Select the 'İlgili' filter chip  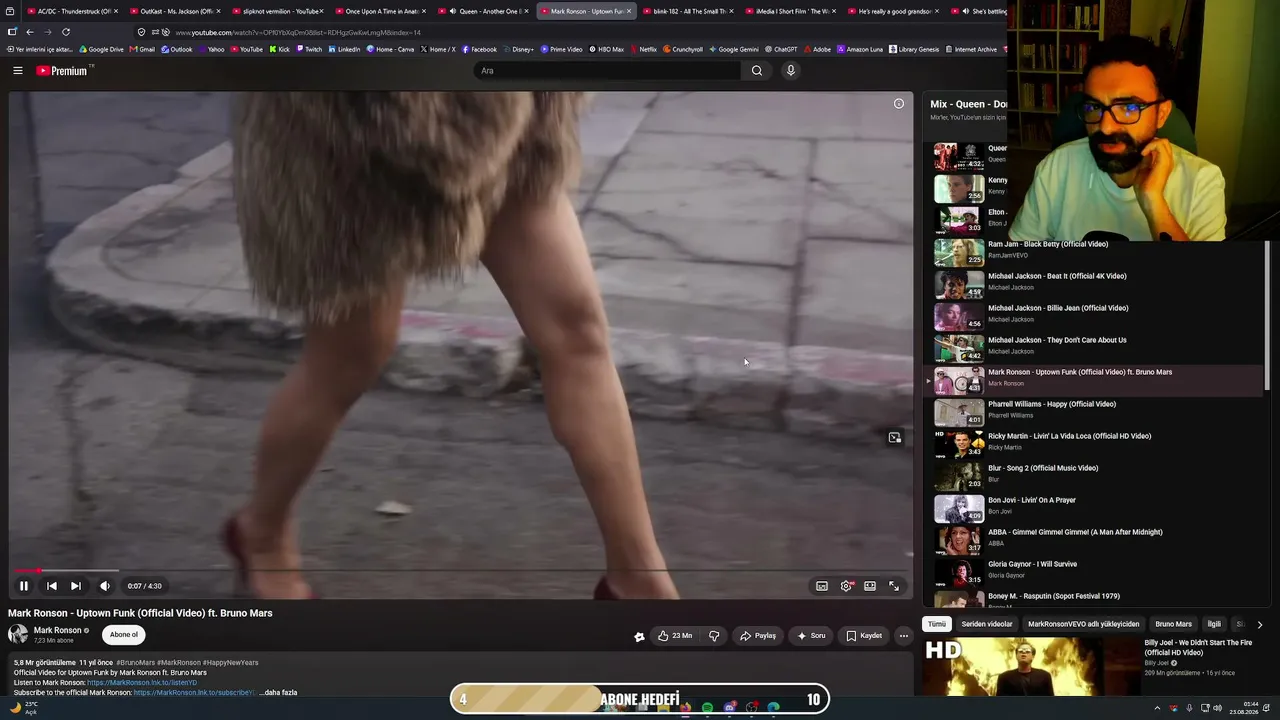[x=1214, y=624]
